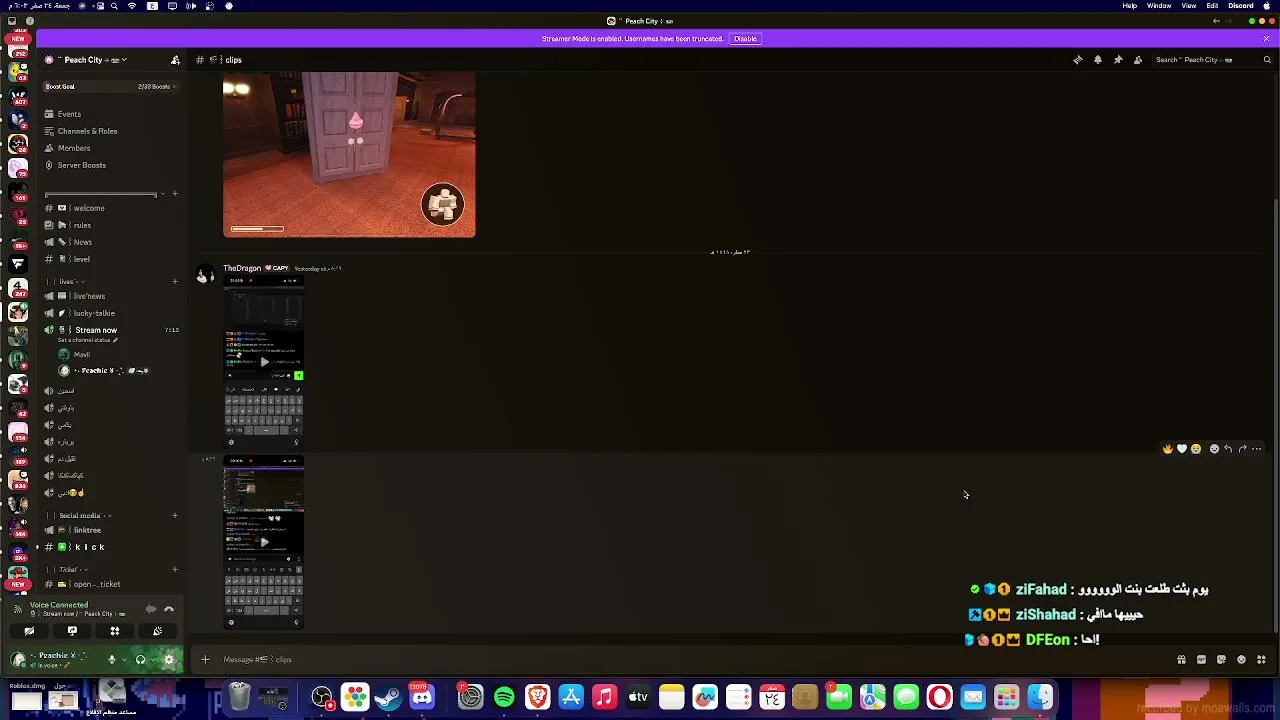Image resolution: width=1280 pixels, height=720 pixels.
Task: Open user settings gear icon
Action: [x=169, y=659]
